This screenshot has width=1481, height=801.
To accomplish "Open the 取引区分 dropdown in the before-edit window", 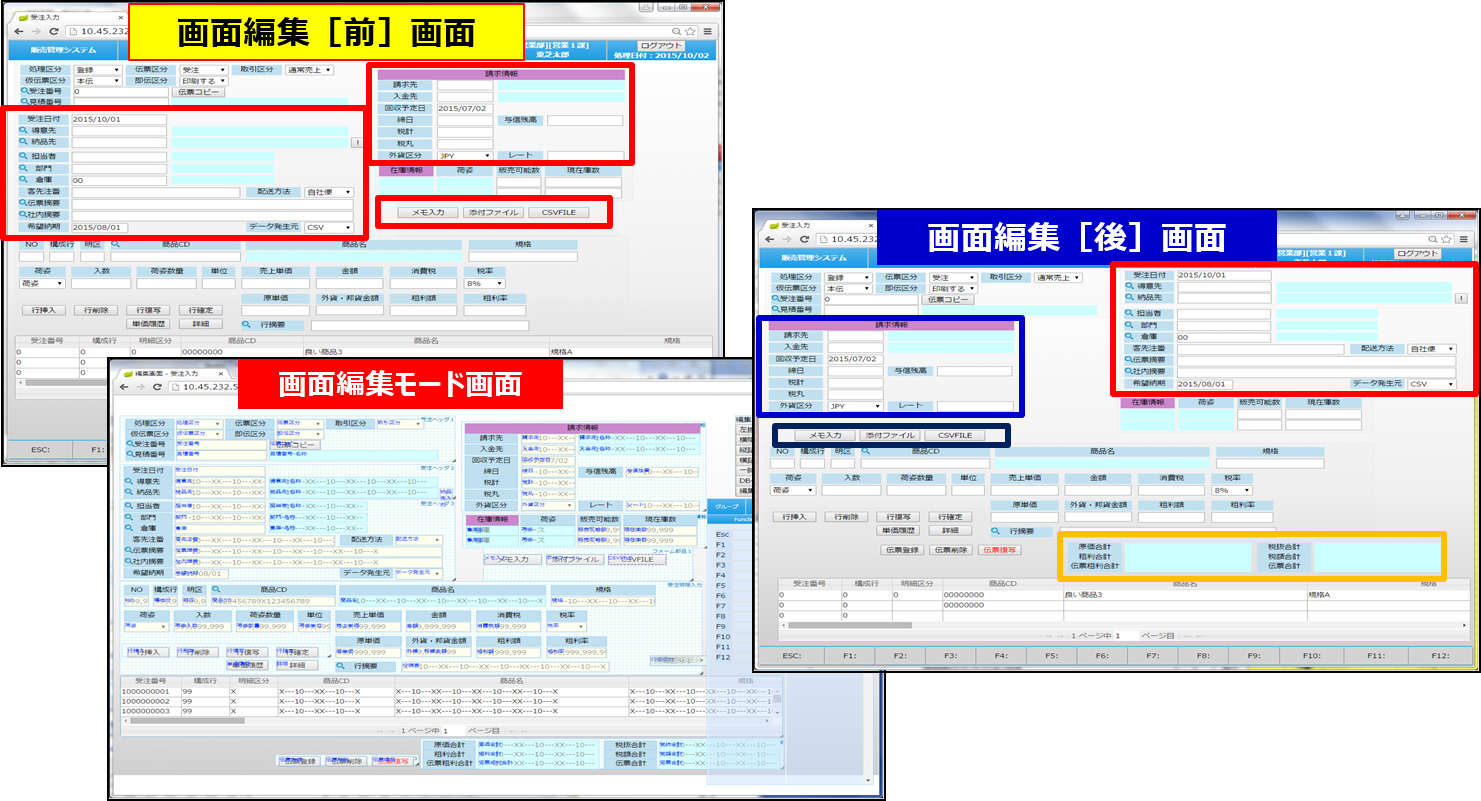I will [x=310, y=70].
